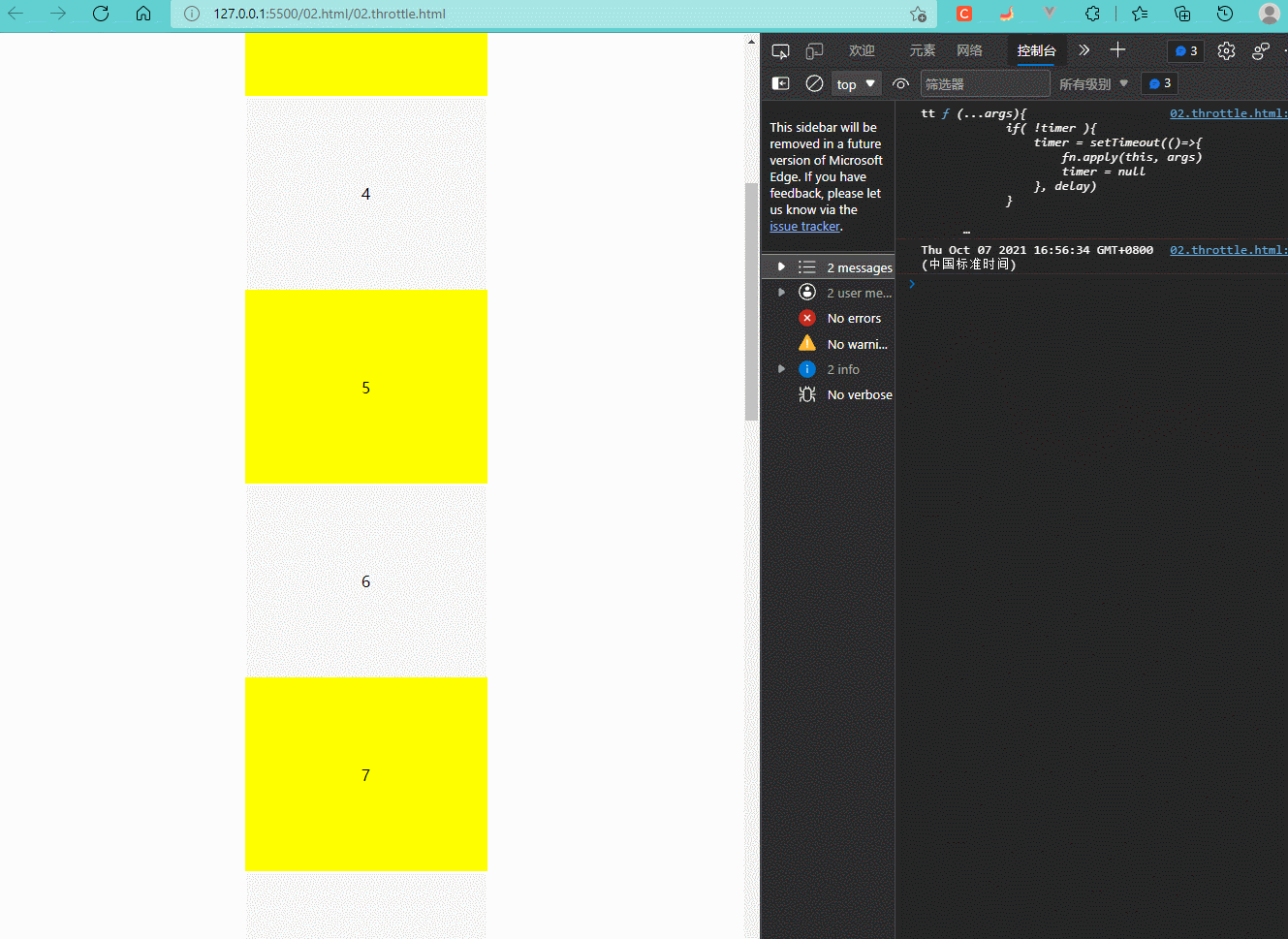Switch to the 欢迎 tab
This screenshot has height=939, width=1288.
[x=862, y=51]
